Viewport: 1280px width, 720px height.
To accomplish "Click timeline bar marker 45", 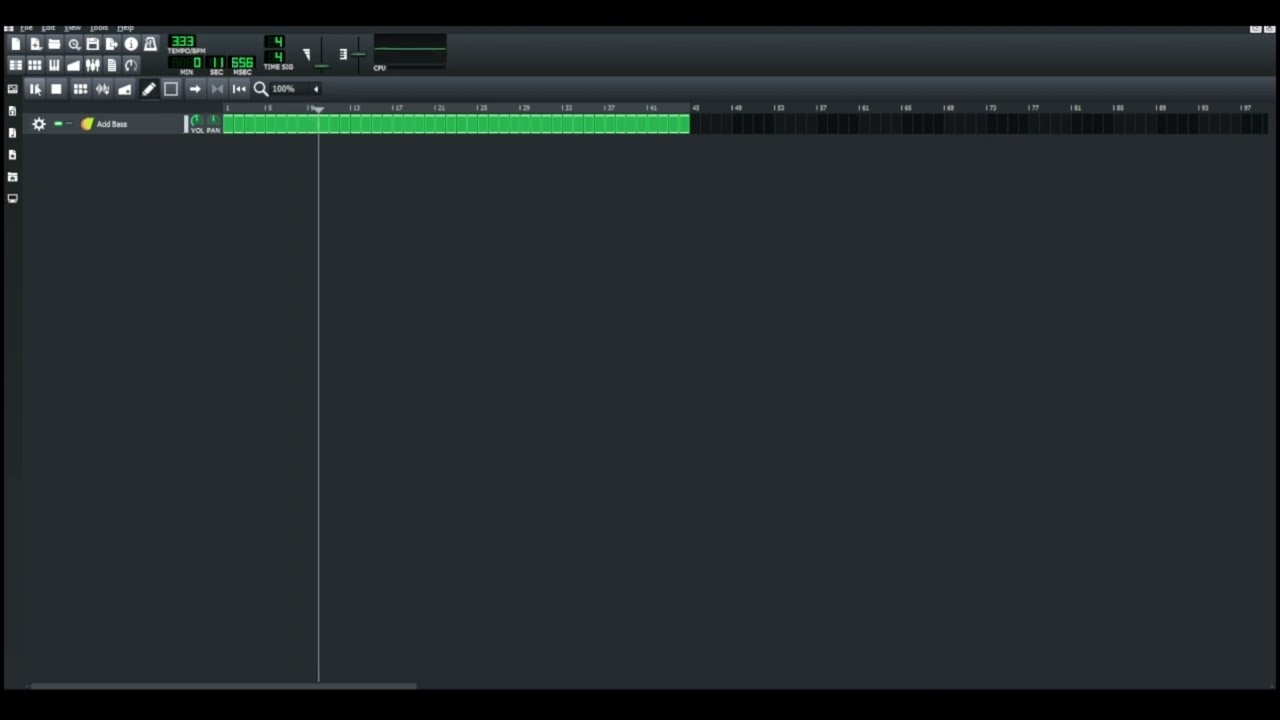I will [695, 107].
